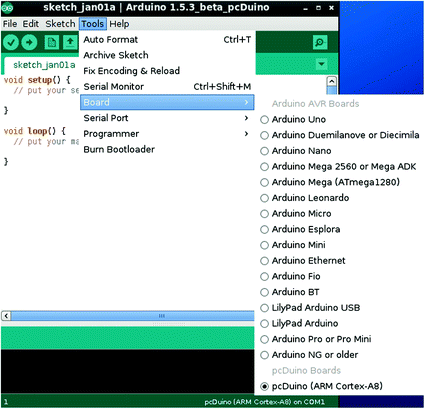
Task: Click status text pcDuino on COM1
Action: (x=264, y=402)
